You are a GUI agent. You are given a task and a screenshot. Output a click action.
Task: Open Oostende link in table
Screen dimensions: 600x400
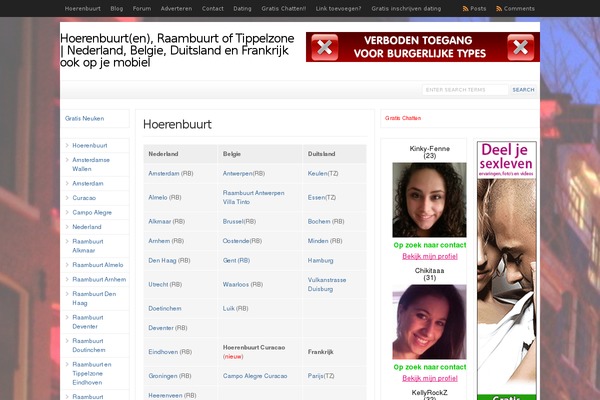(x=236, y=241)
